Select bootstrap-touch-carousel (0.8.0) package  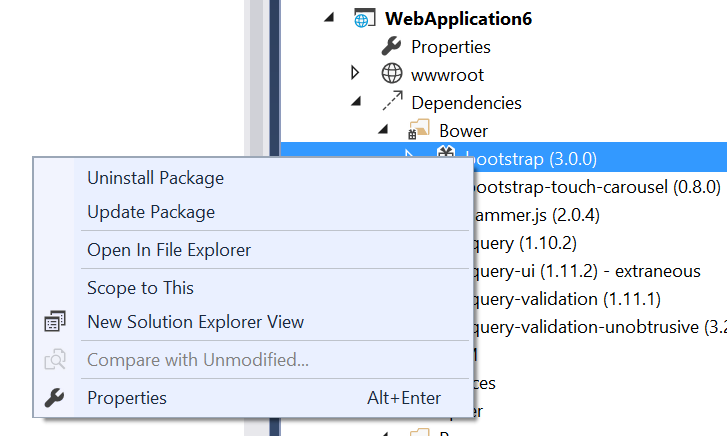(597, 187)
